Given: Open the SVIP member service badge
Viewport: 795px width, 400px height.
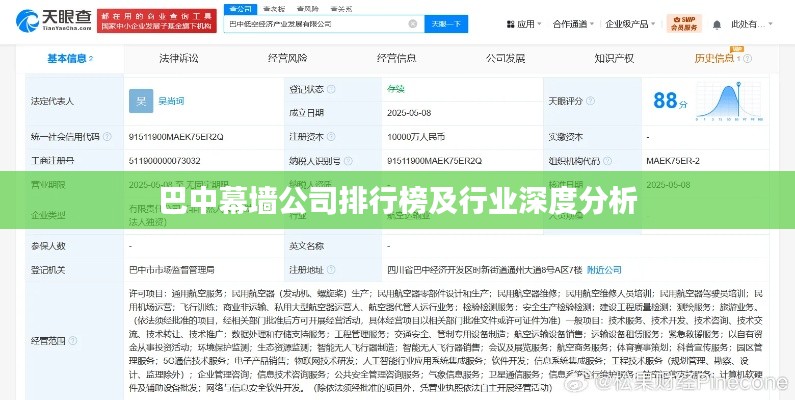Looking at the screenshot, I should point(684,23).
